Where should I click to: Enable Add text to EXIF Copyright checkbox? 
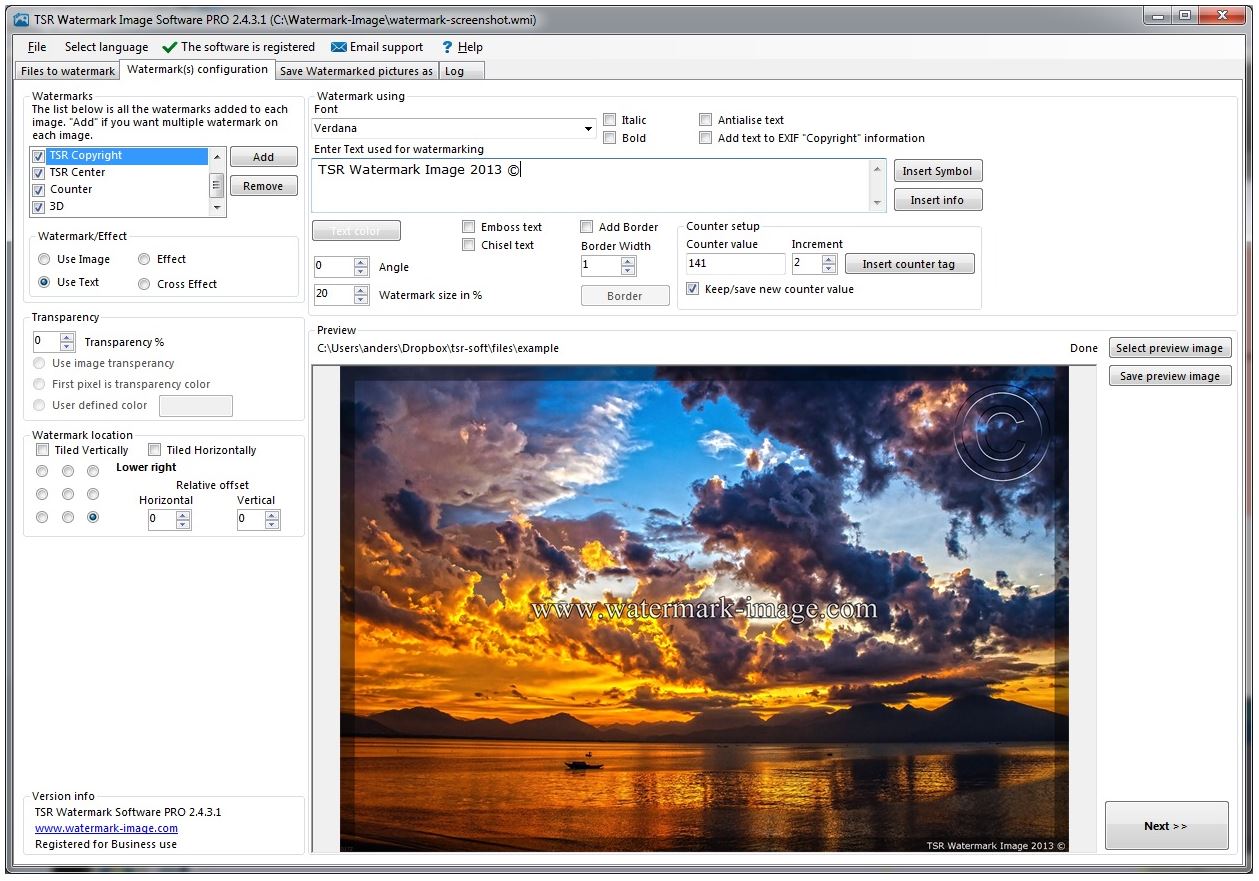[706, 138]
